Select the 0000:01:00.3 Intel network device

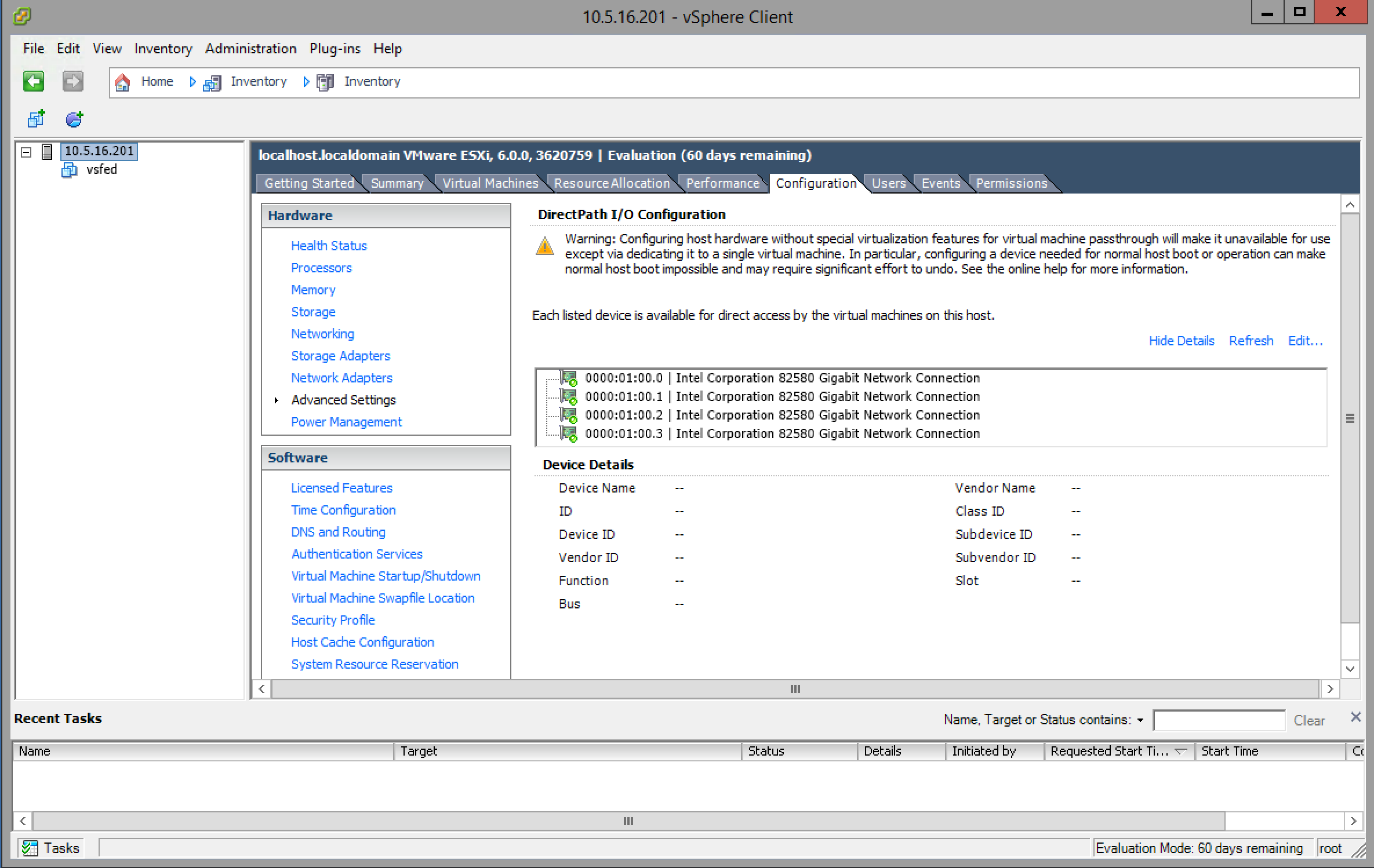click(x=781, y=433)
